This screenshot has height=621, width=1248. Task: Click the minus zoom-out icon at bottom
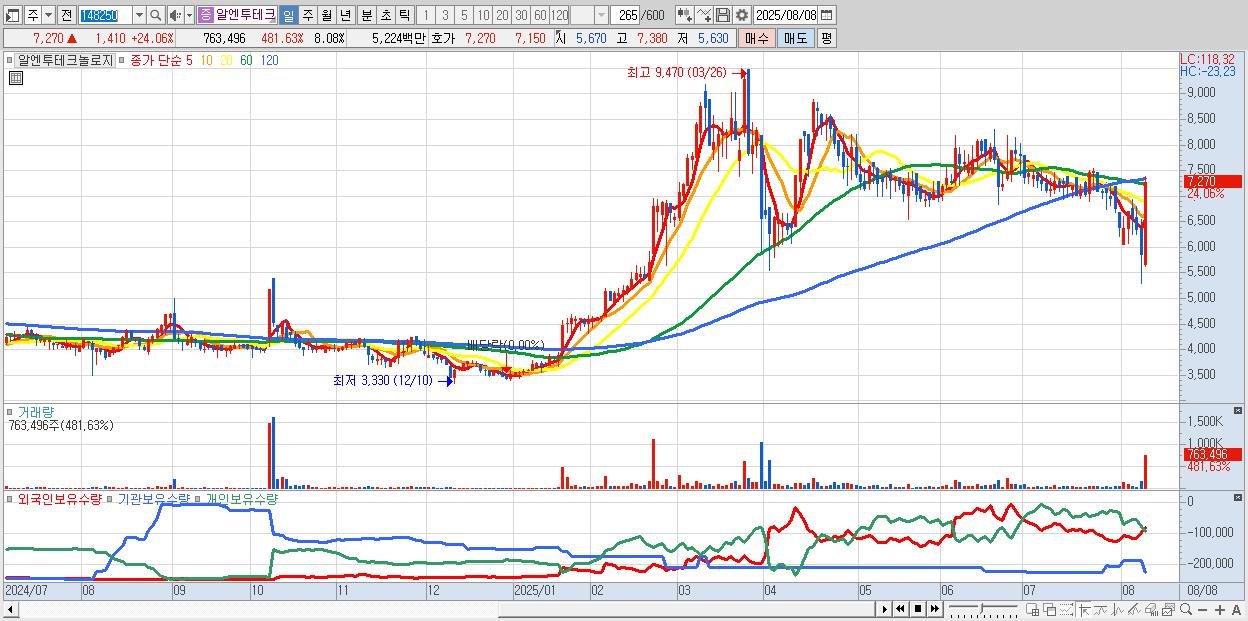tap(1203, 610)
